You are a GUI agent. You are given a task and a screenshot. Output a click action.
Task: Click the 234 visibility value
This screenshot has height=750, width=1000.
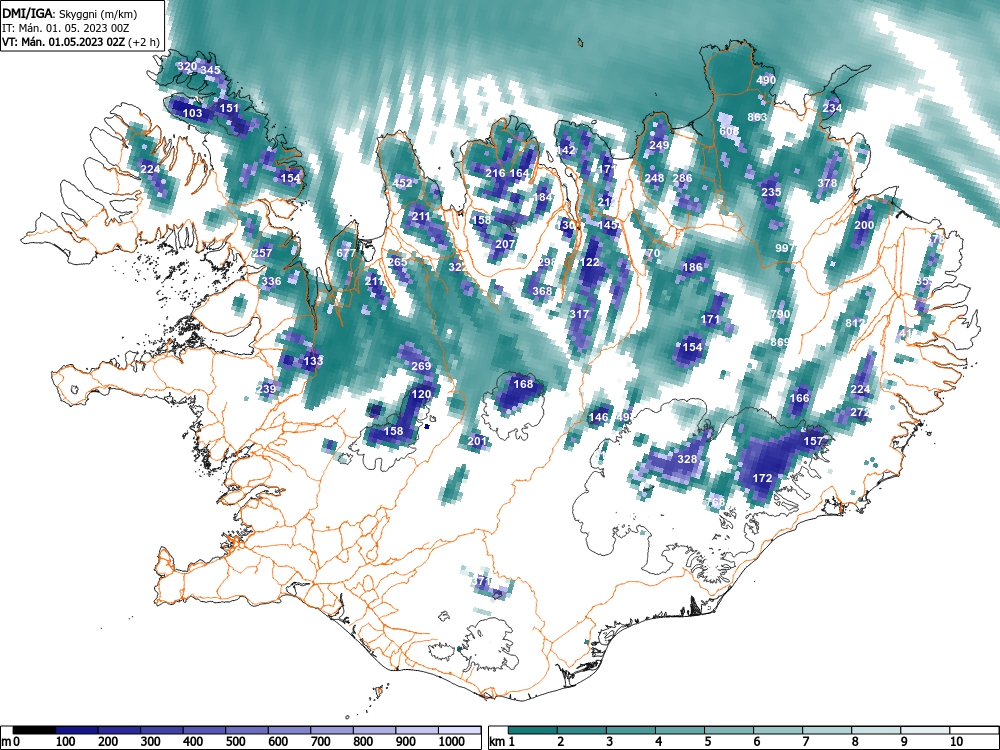(832, 108)
